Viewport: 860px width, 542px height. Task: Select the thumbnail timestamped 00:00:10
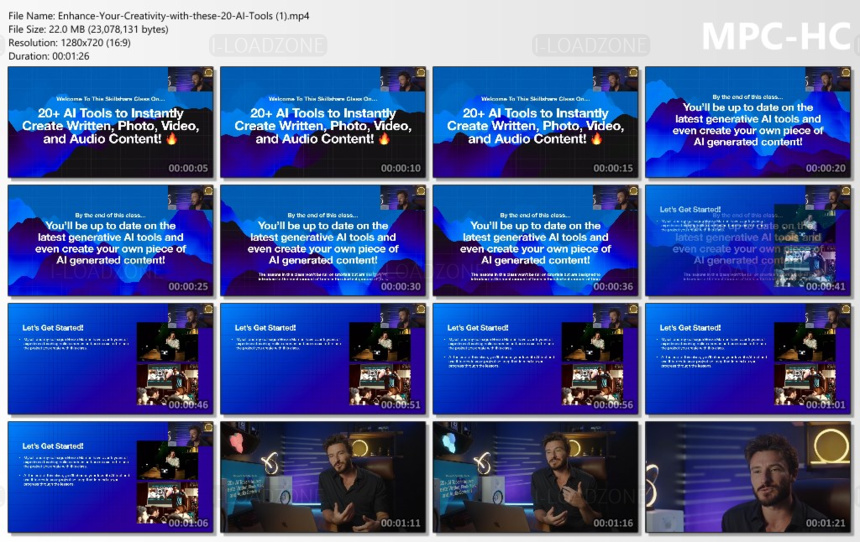323,122
